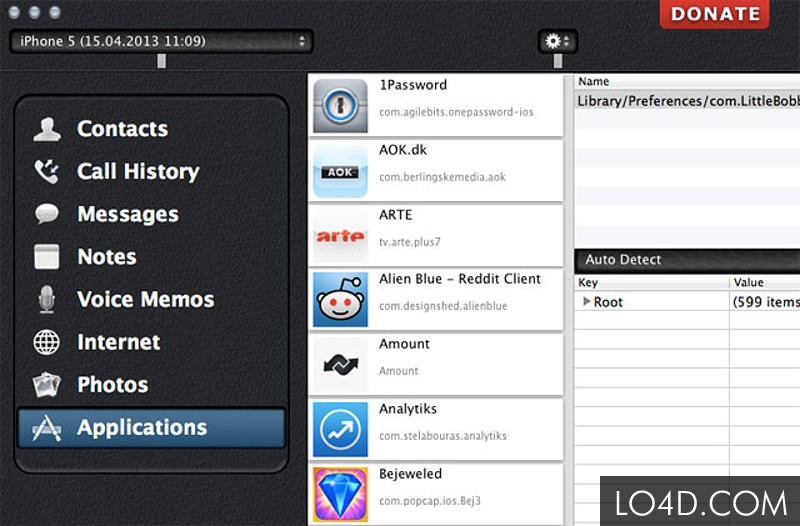The height and width of the screenshot is (526, 800).
Task: Select the Analytiks app icon
Action: (340, 430)
